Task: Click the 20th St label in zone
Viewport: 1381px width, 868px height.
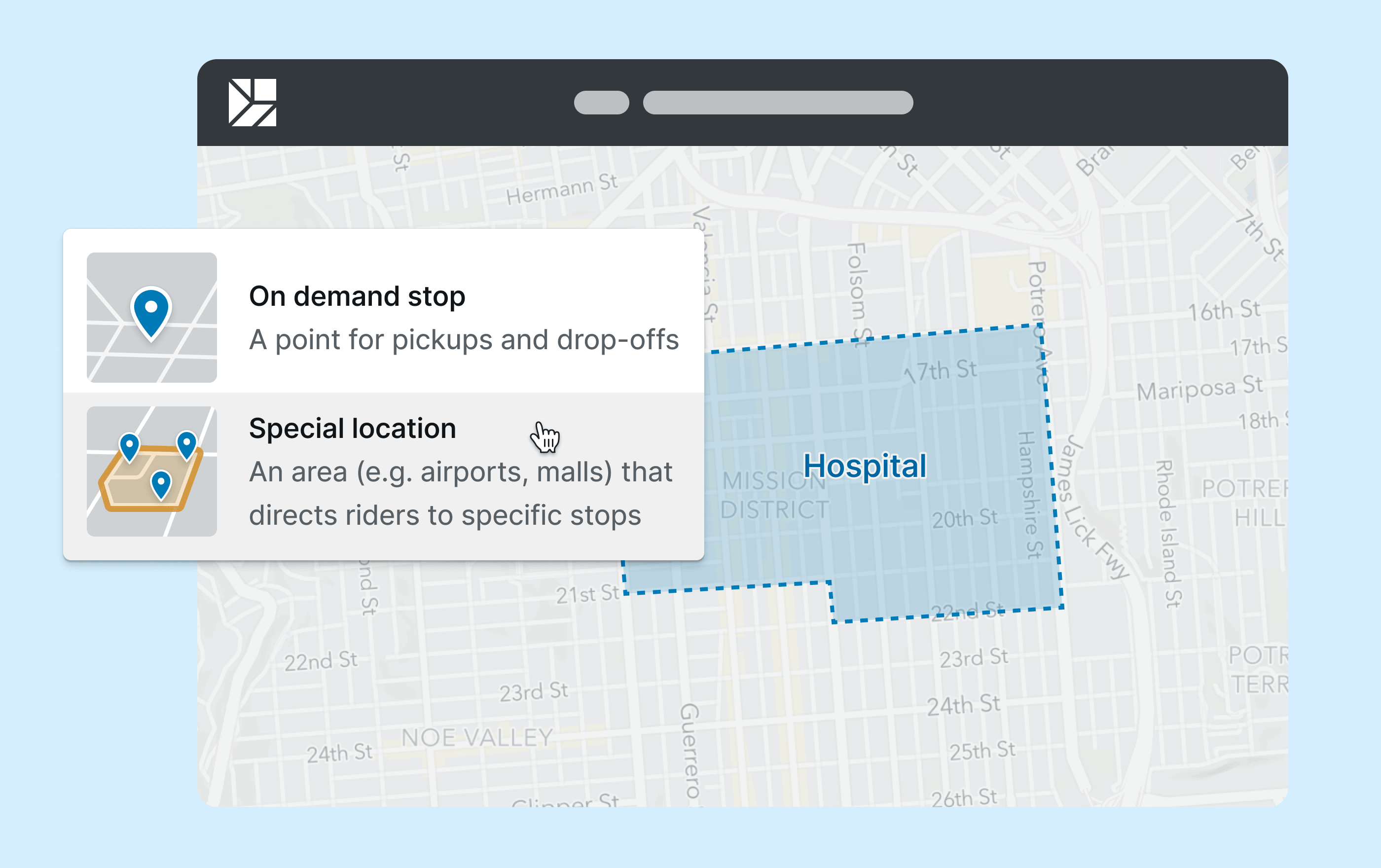Action: point(965,518)
